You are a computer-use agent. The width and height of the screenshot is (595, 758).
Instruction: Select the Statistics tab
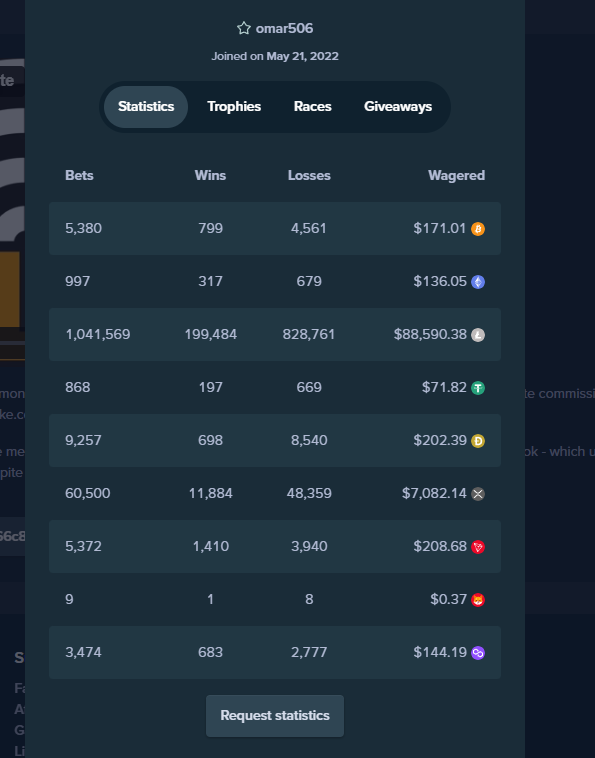[x=146, y=107]
